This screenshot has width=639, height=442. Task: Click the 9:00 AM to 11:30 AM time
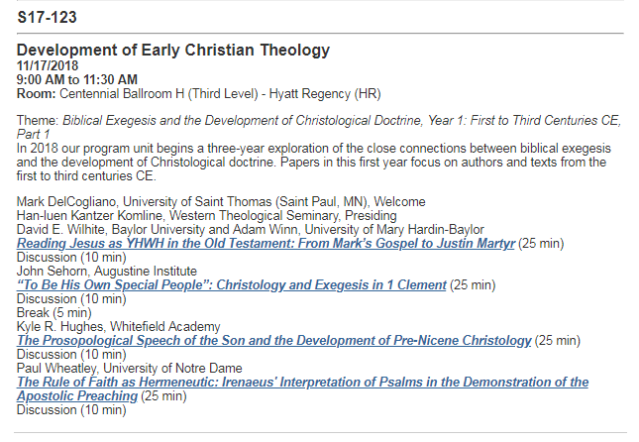tap(77, 79)
